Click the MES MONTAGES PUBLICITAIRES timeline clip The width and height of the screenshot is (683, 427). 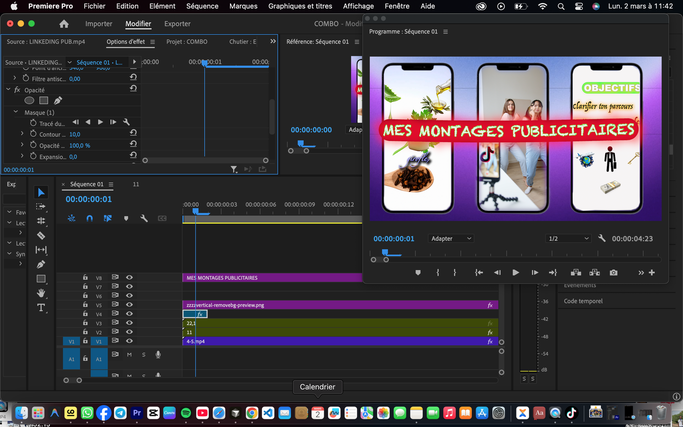pos(270,278)
